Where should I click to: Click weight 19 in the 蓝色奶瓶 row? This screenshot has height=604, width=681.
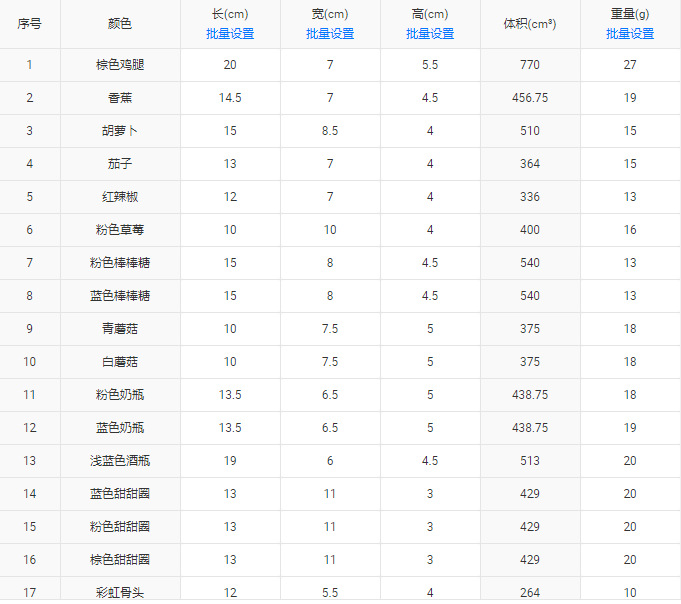(630, 428)
